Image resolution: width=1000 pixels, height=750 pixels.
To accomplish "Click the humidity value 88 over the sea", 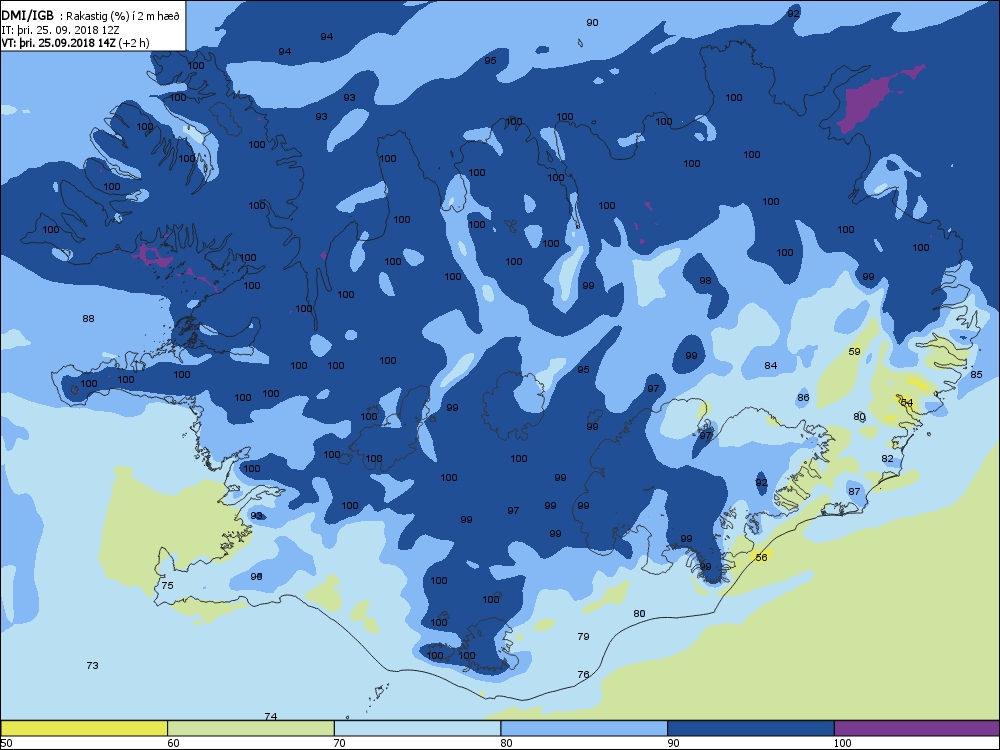I will (x=88, y=318).
